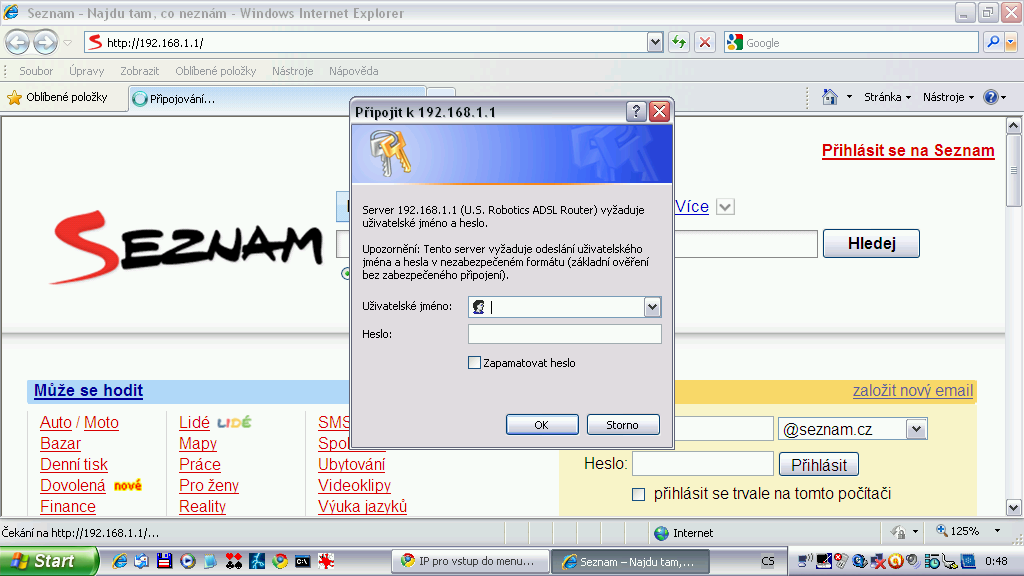Open the @seznam.cz domain dropdown
Viewport: 1024px width, 576px height.
[916, 429]
